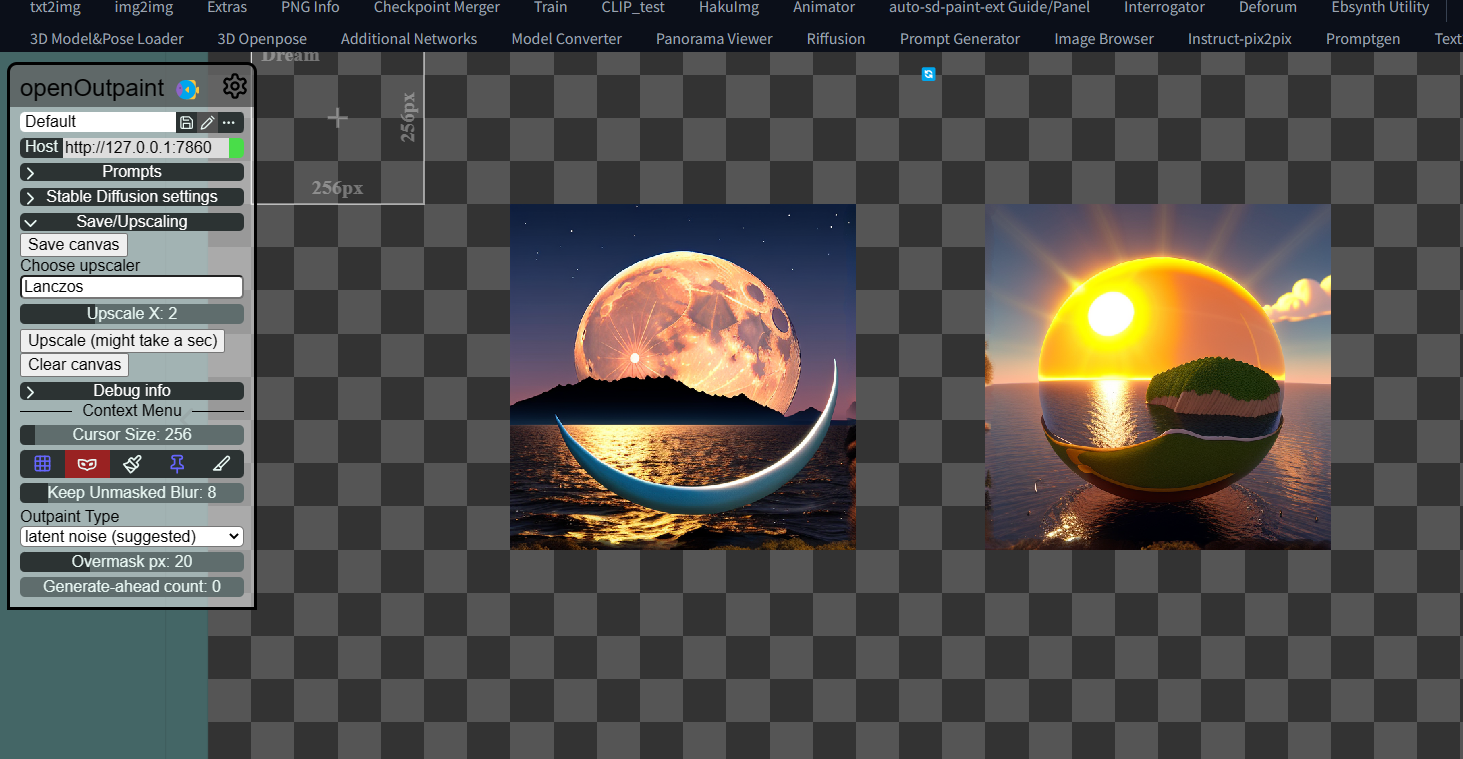This screenshot has height=759, width=1463.
Task: Click the Save canvas button
Action: (x=73, y=244)
